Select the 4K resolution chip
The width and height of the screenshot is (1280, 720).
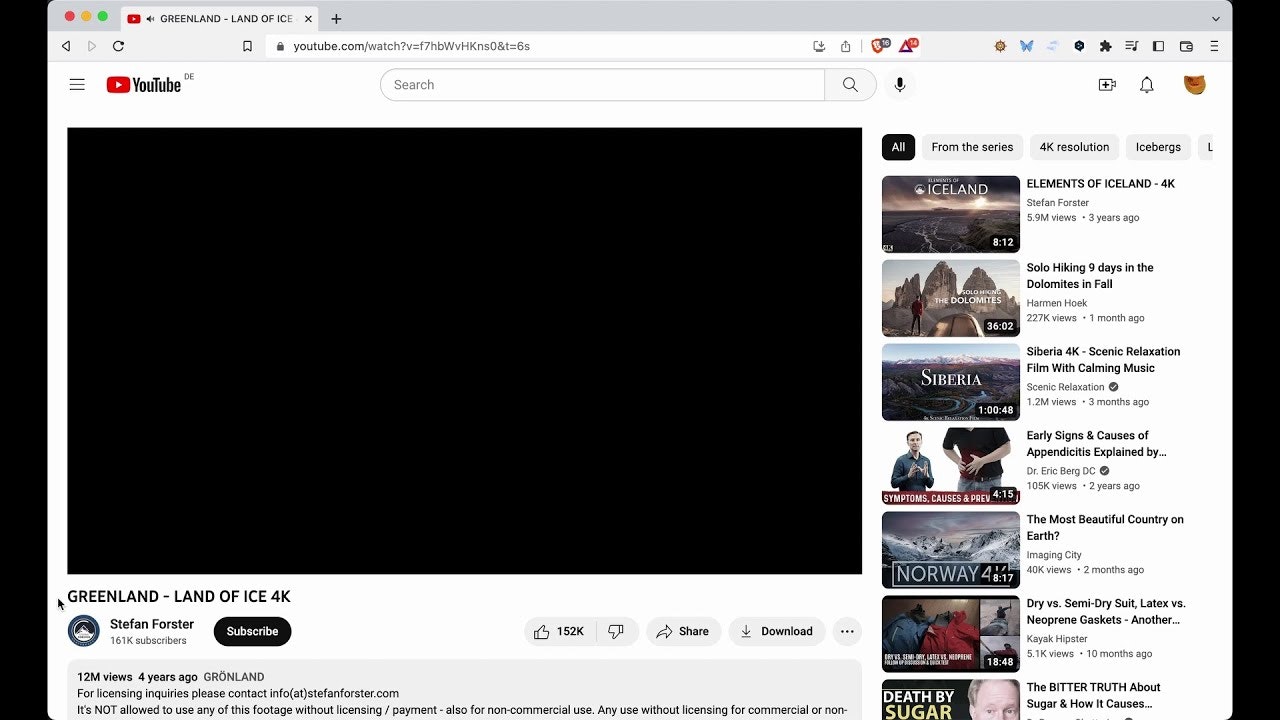pyautogui.click(x=1074, y=147)
